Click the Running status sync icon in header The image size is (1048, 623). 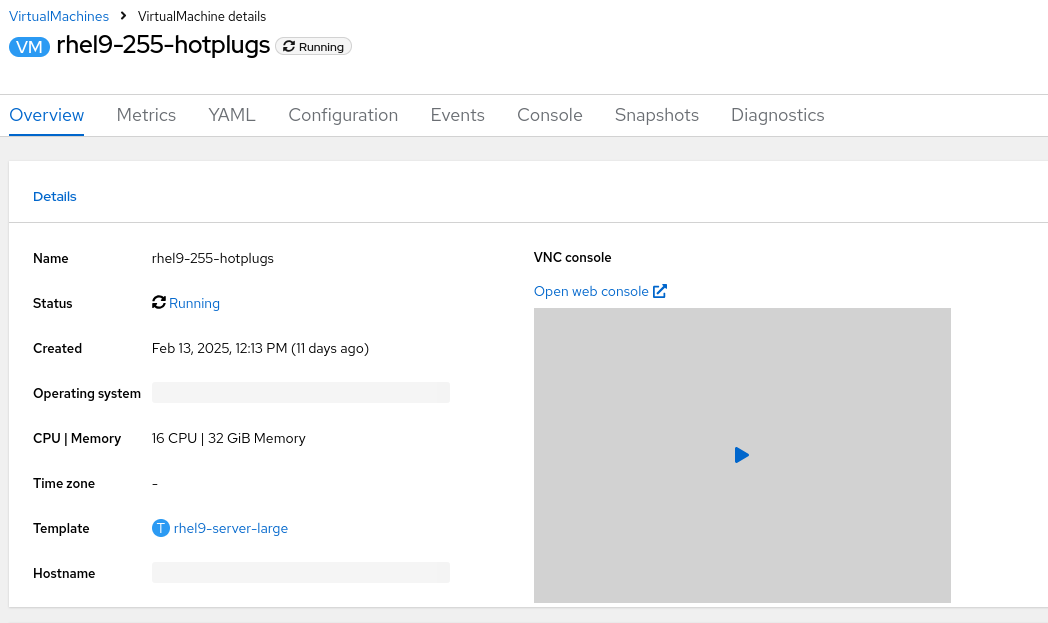click(x=289, y=47)
